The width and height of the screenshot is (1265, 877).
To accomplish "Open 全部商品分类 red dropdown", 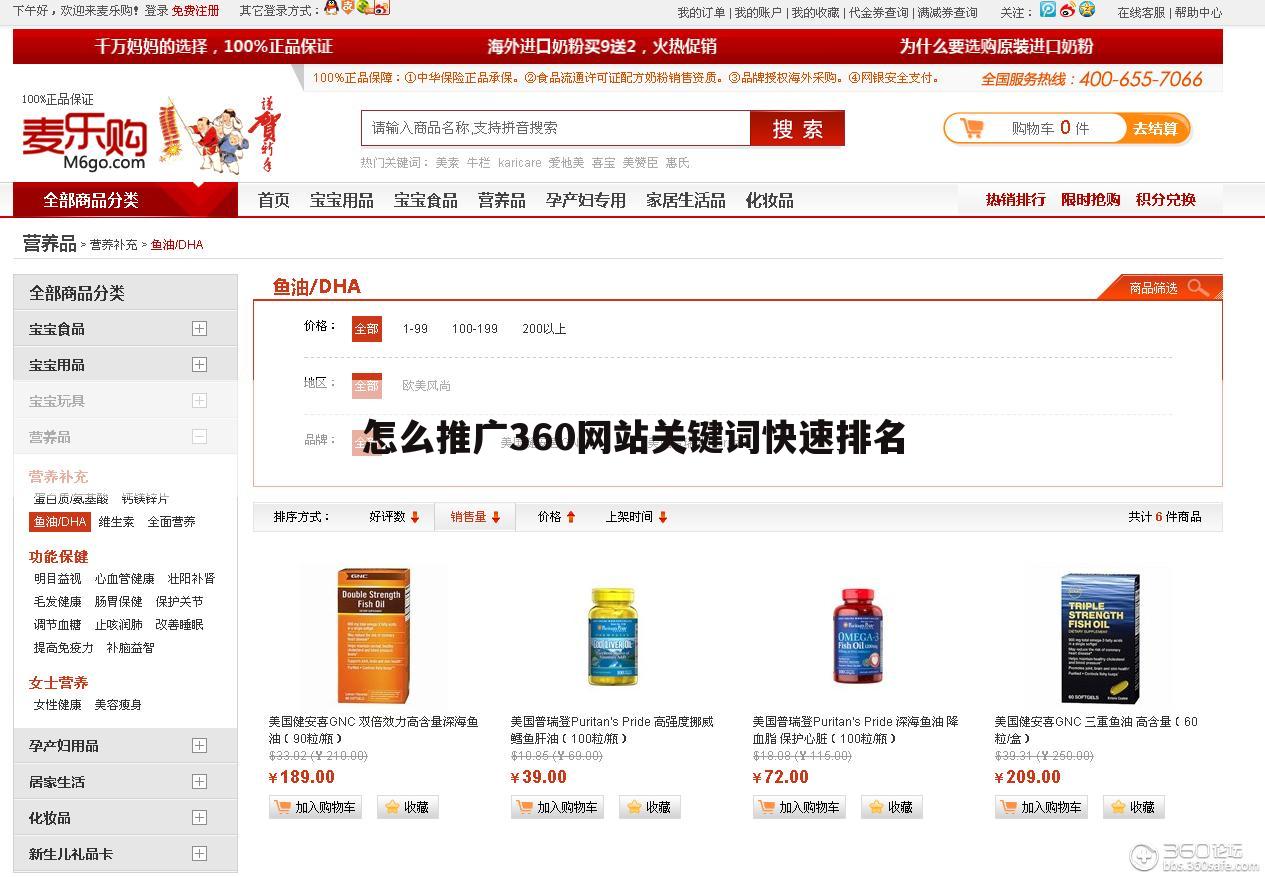I will pyautogui.click(x=125, y=200).
